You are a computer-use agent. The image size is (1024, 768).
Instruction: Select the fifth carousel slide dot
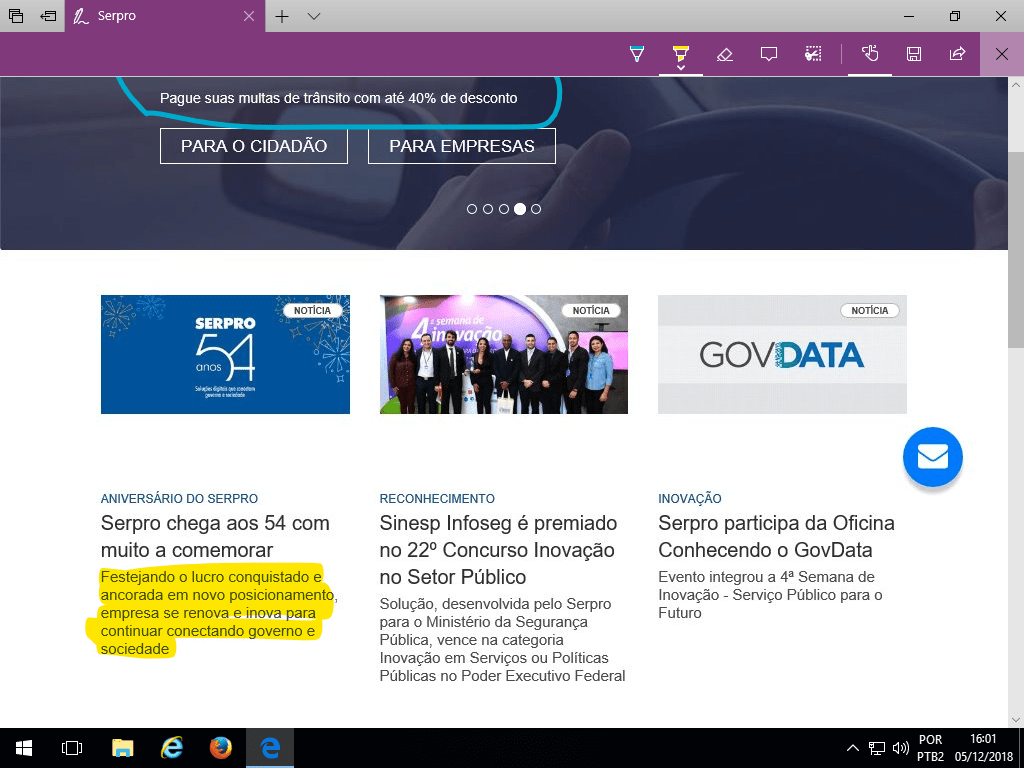(x=536, y=209)
